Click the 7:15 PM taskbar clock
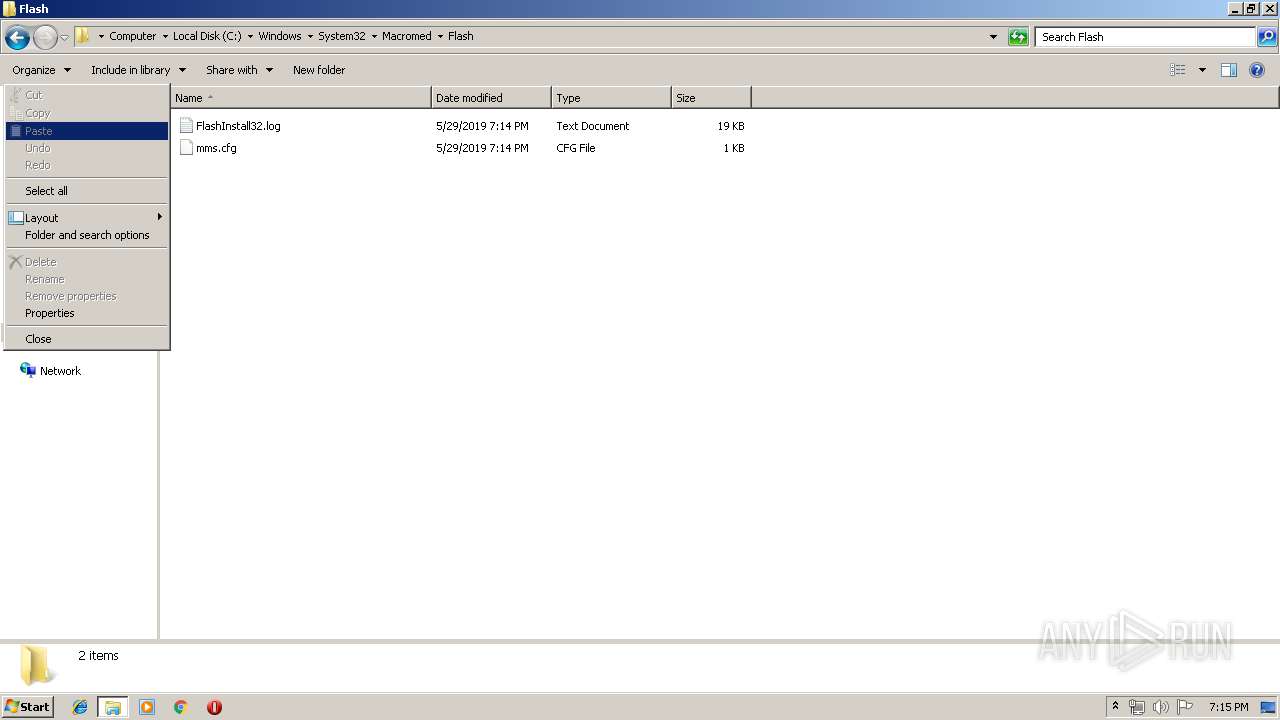 click(1228, 707)
